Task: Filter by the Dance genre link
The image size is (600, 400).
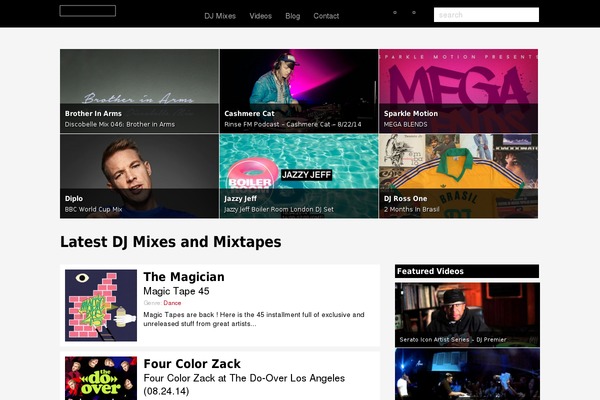Action: pos(172,303)
